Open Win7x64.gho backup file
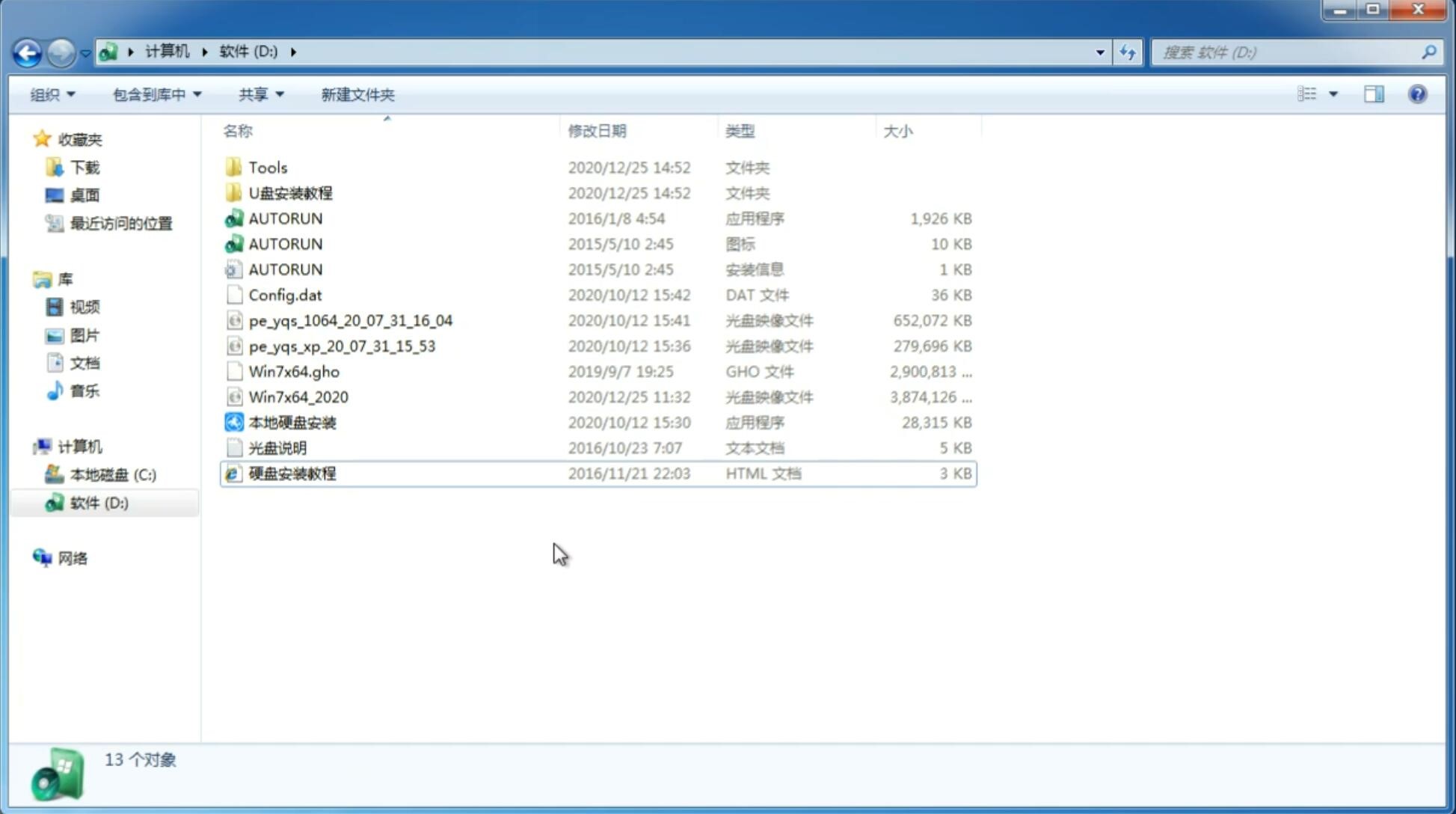 (294, 371)
